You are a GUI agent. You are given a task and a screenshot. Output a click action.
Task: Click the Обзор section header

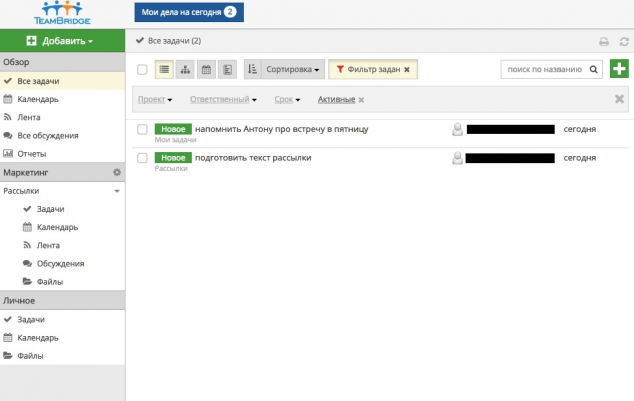pyautogui.click(x=62, y=62)
